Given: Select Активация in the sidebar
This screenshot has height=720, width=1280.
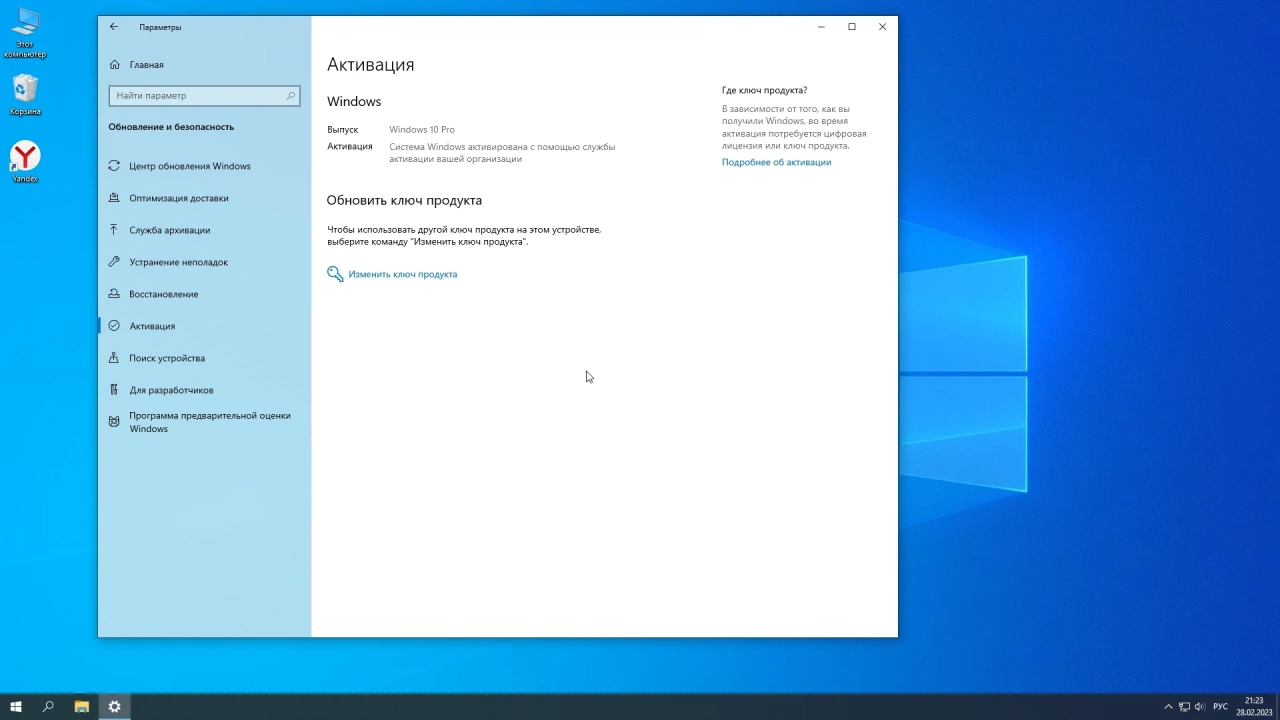Looking at the screenshot, I should click(x=204, y=326).
